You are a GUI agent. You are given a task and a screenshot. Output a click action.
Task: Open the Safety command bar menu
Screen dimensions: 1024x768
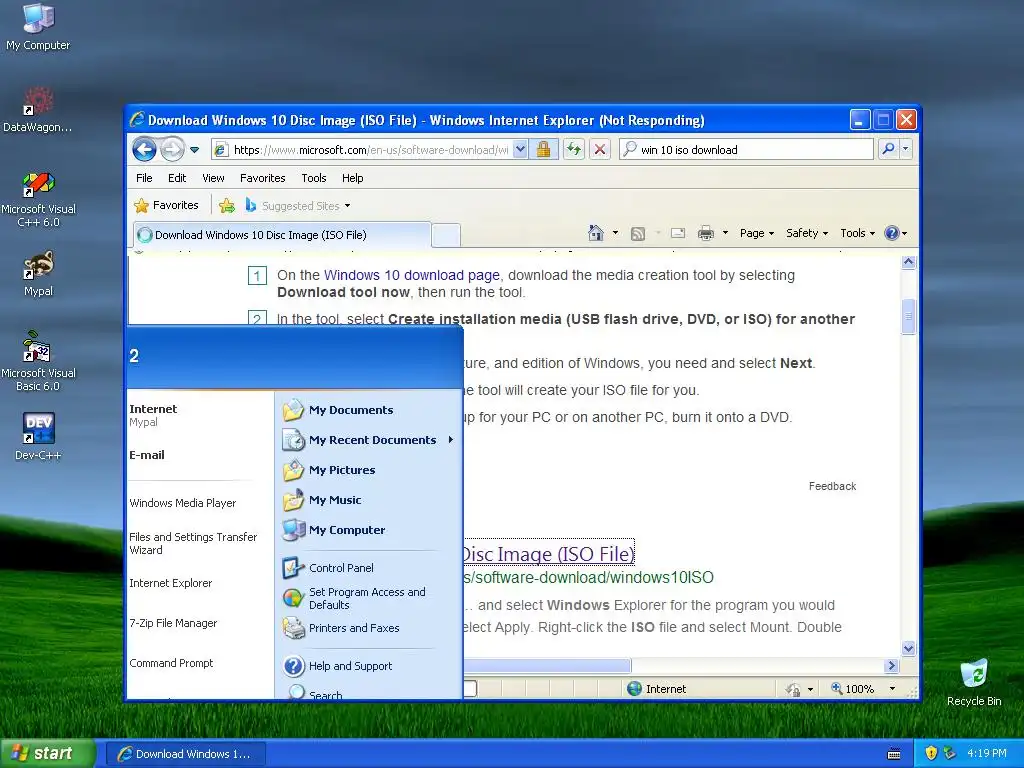[807, 233]
